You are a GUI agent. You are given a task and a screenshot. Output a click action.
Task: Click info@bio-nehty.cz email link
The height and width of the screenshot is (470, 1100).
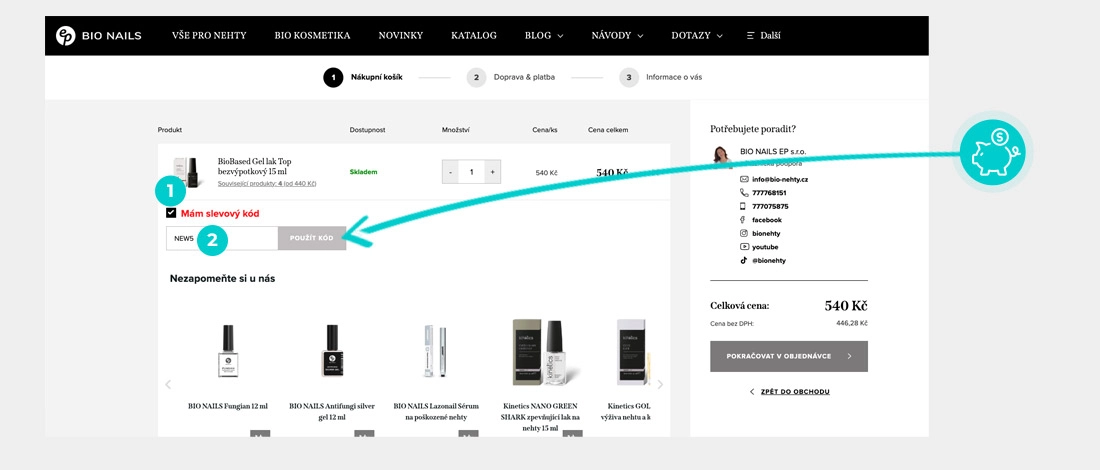click(780, 180)
